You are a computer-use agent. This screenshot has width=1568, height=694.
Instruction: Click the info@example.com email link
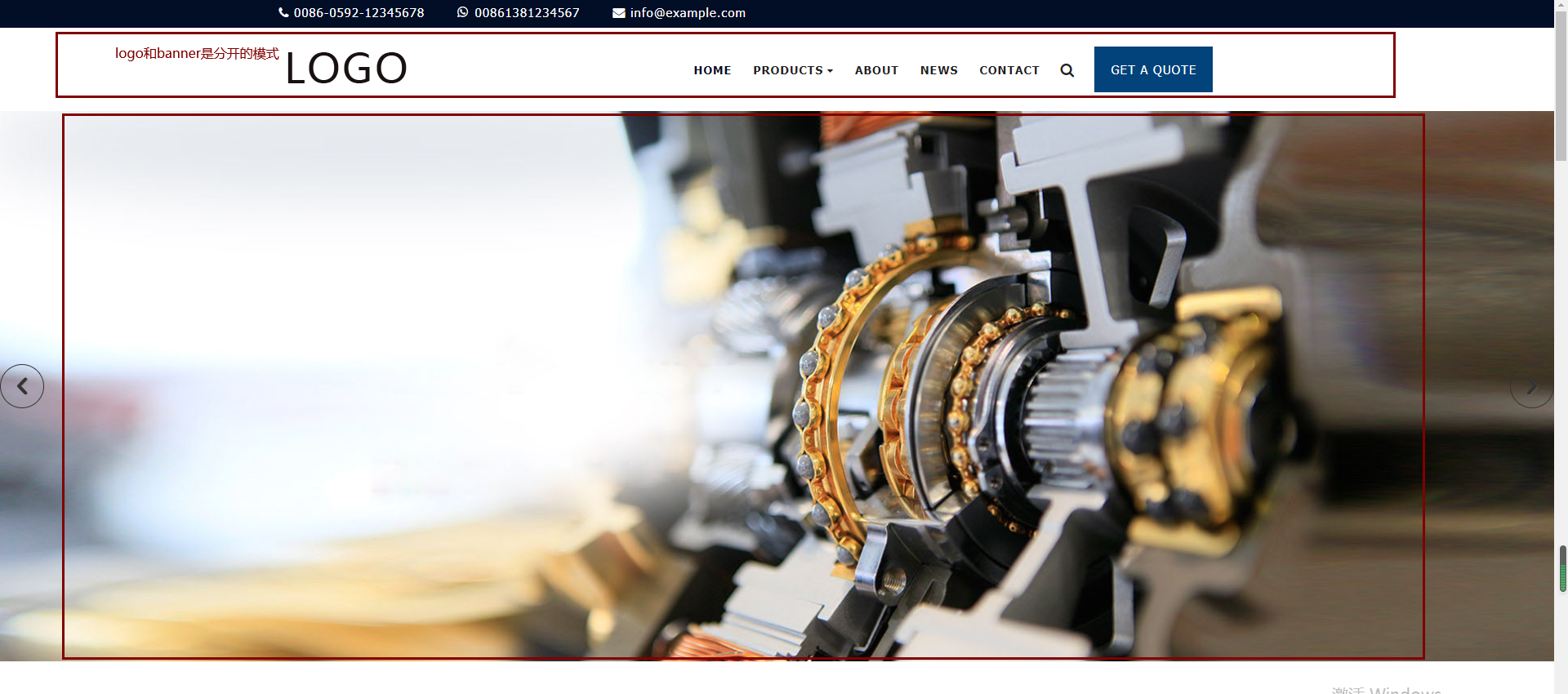(688, 13)
